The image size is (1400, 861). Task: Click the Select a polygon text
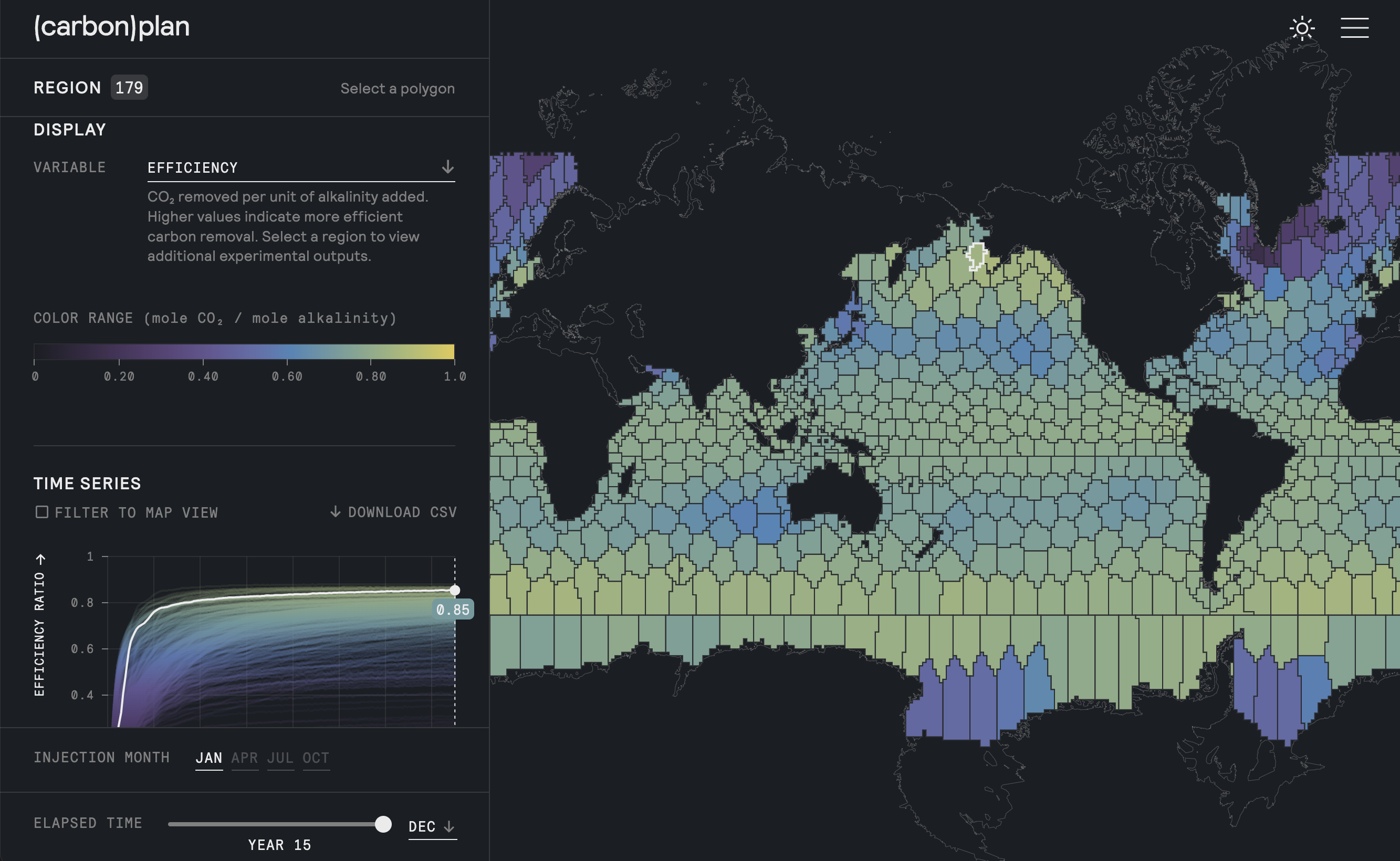[397, 88]
